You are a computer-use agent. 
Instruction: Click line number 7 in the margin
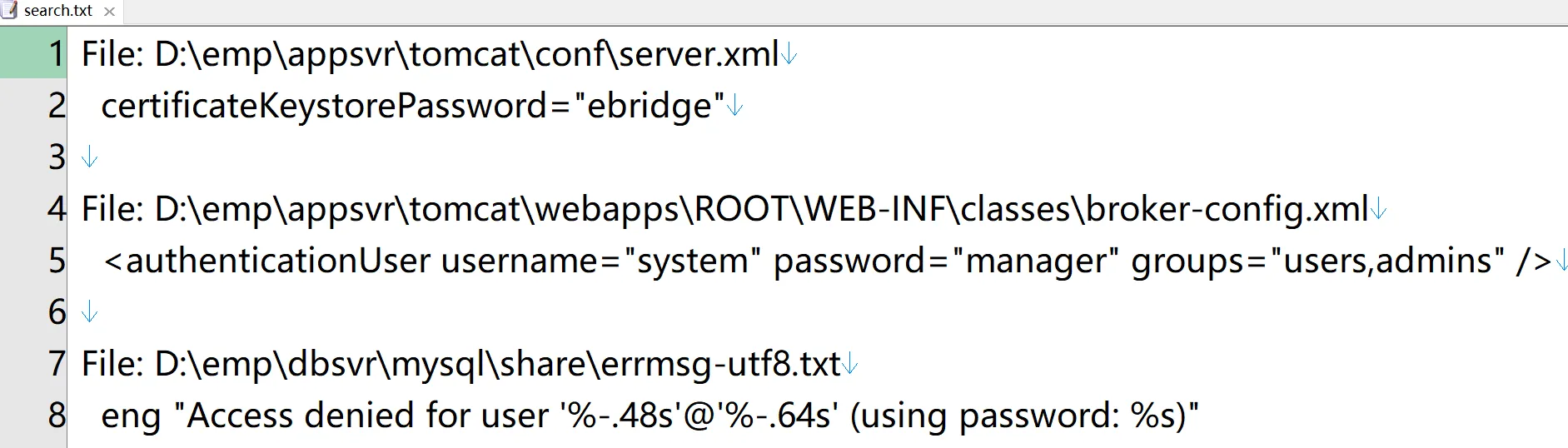pos(56,364)
